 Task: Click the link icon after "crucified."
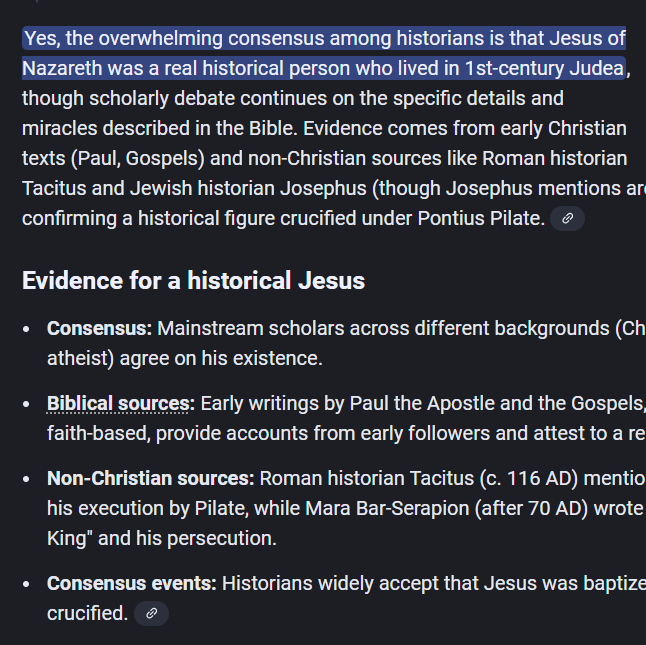tap(151, 613)
